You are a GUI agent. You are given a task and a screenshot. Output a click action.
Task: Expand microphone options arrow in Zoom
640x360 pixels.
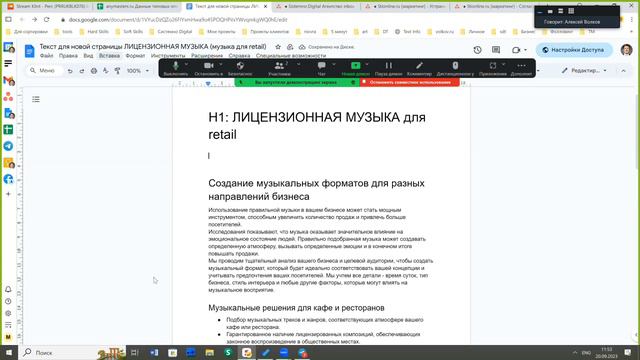(186, 64)
